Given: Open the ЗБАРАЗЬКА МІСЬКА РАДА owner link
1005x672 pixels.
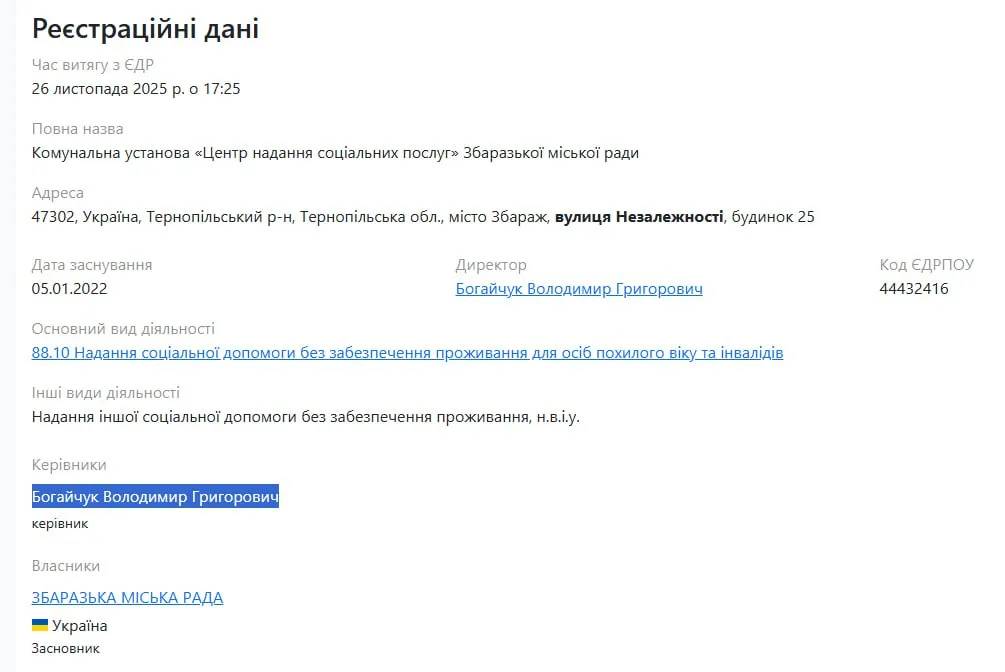Looking at the screenshot, I should pyautogui.click(x=127, y=598).
